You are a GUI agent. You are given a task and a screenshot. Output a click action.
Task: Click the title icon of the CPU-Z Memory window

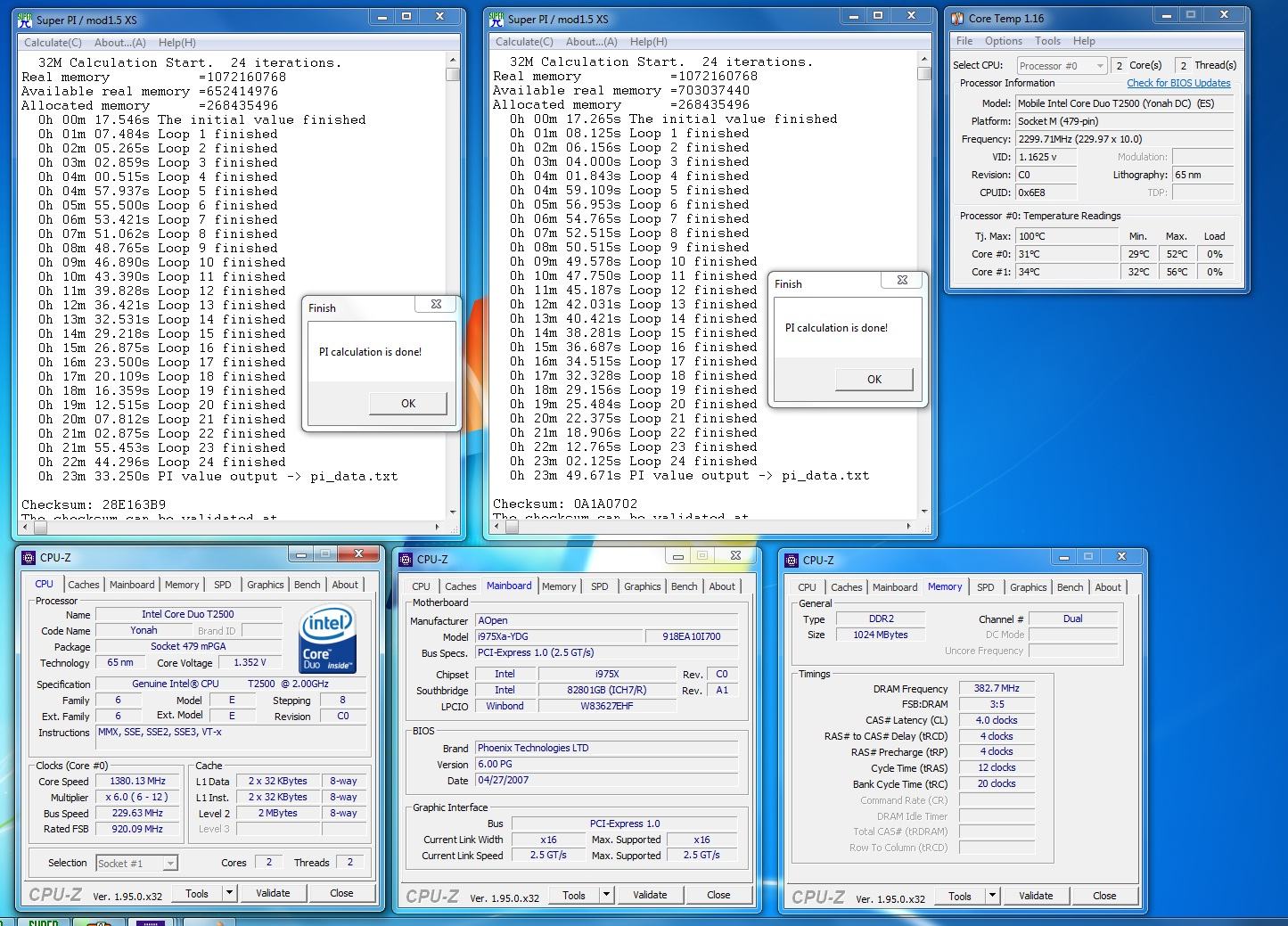[792, 560]
